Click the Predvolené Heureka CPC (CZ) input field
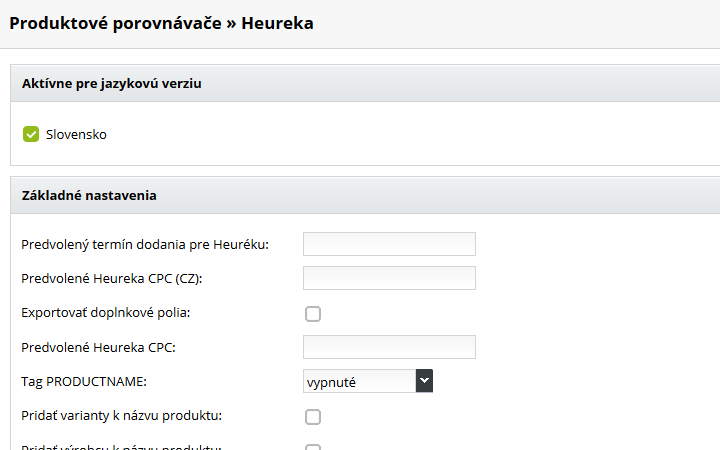This screenshot has height=450, width=720. pos(389,278)
